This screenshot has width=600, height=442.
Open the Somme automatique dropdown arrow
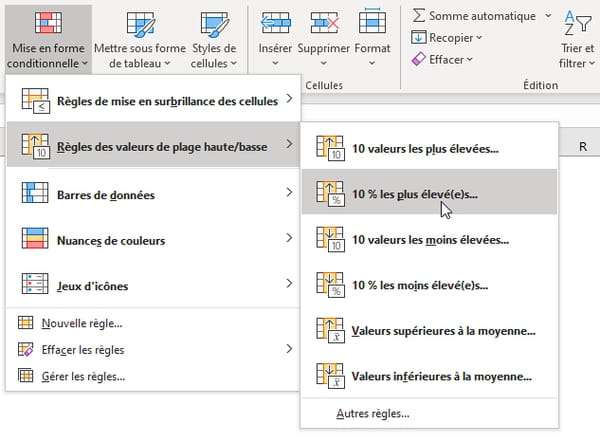pos(548,16)
